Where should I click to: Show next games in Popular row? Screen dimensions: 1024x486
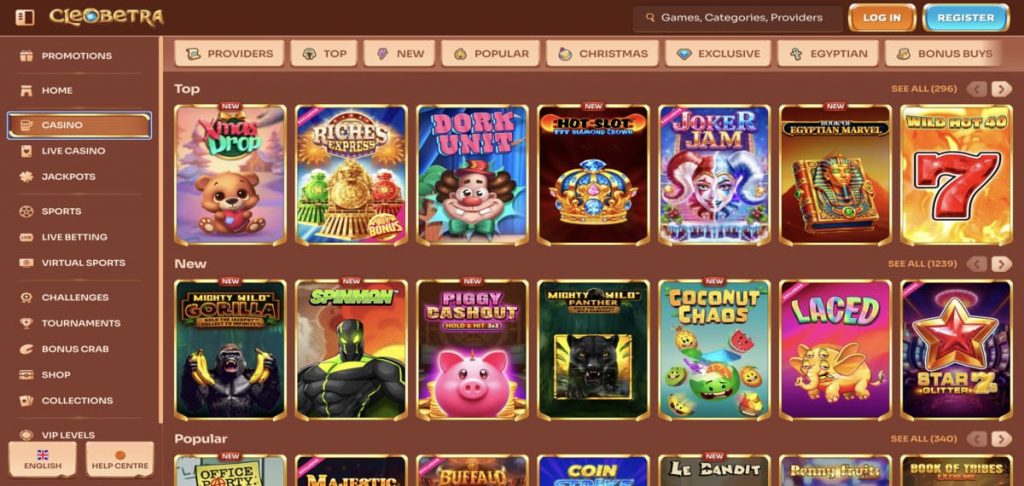1001,439
